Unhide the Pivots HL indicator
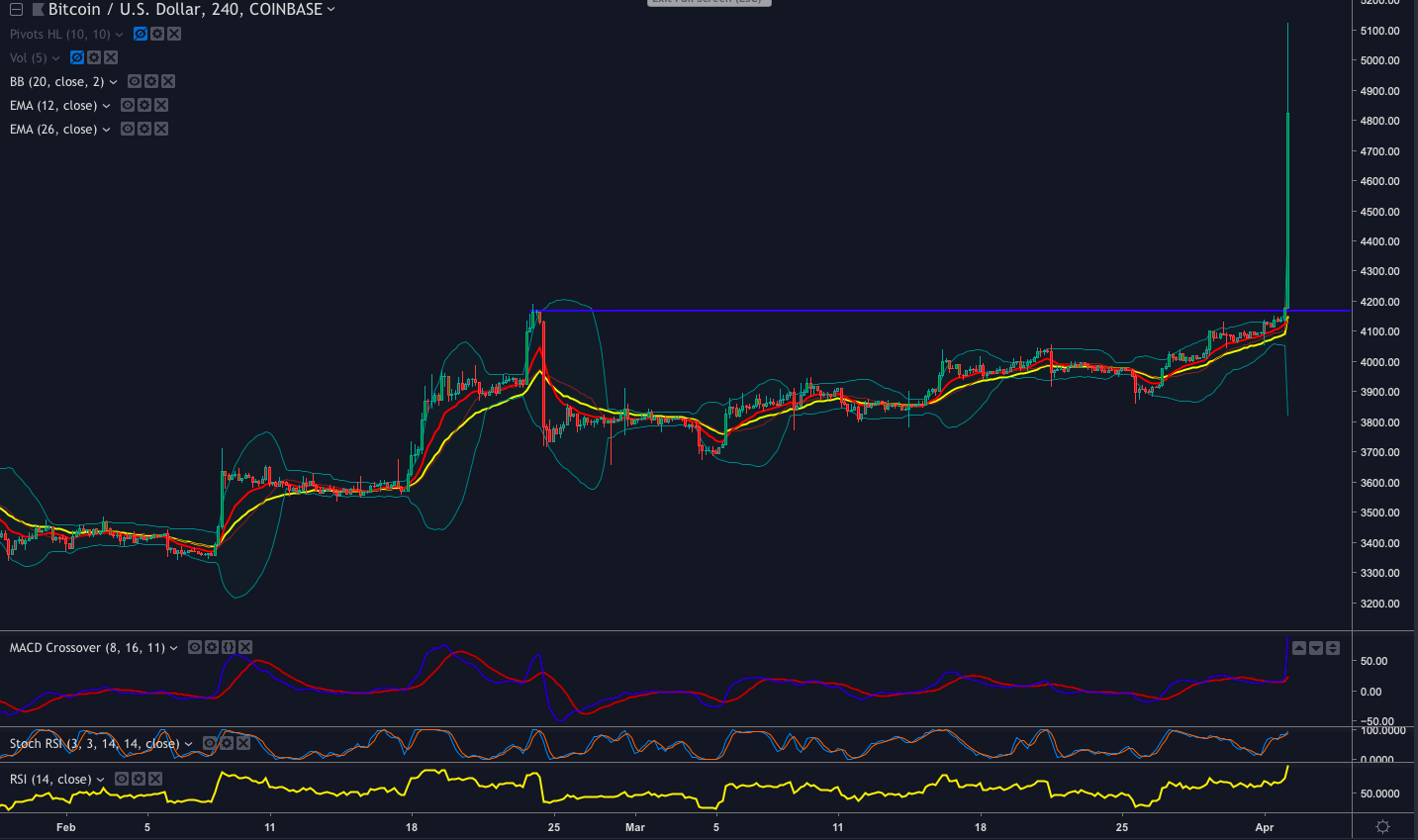The height and width of the screenshot is (840, 1418). click(x=141, y=34)
